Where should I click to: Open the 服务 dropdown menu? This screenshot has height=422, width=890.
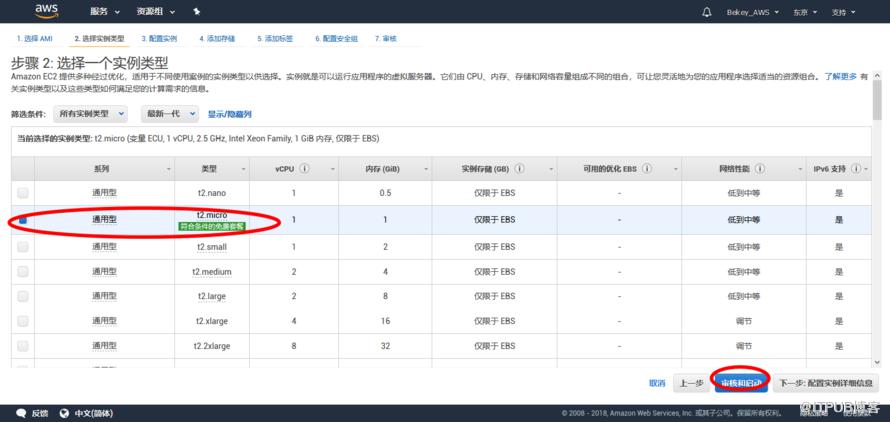point(105,12)
